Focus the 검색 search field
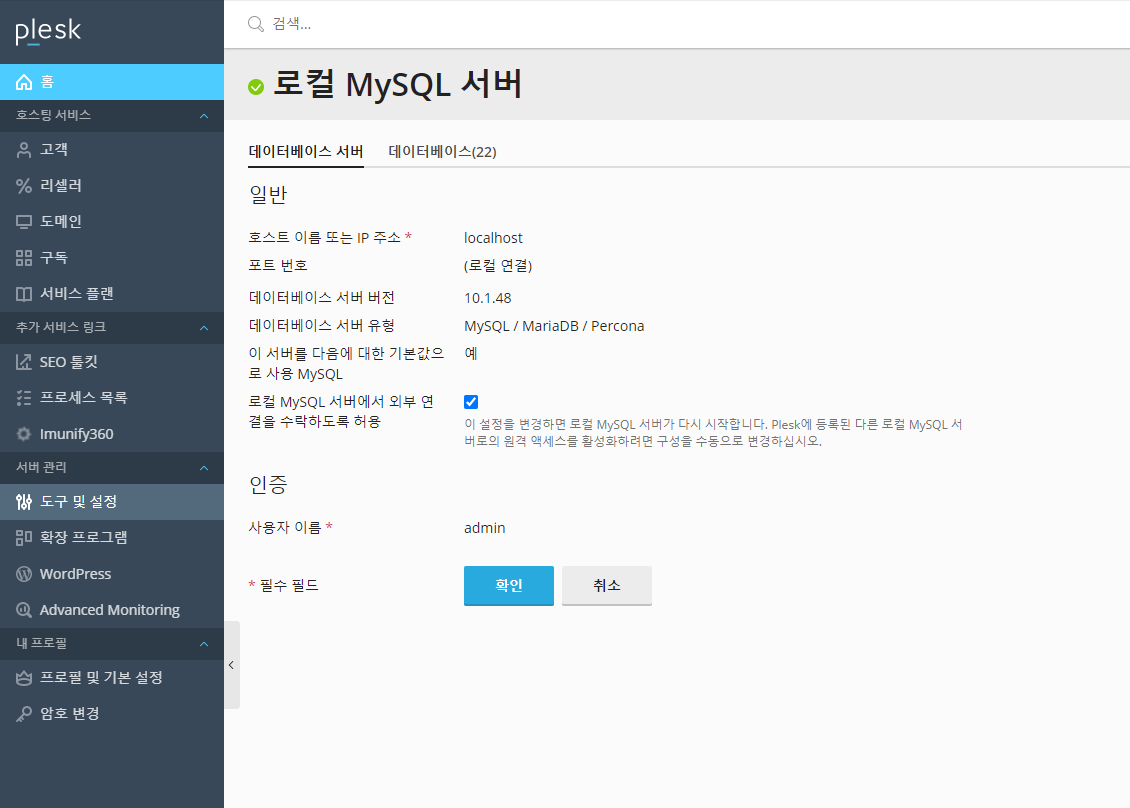 coord(677,24)
